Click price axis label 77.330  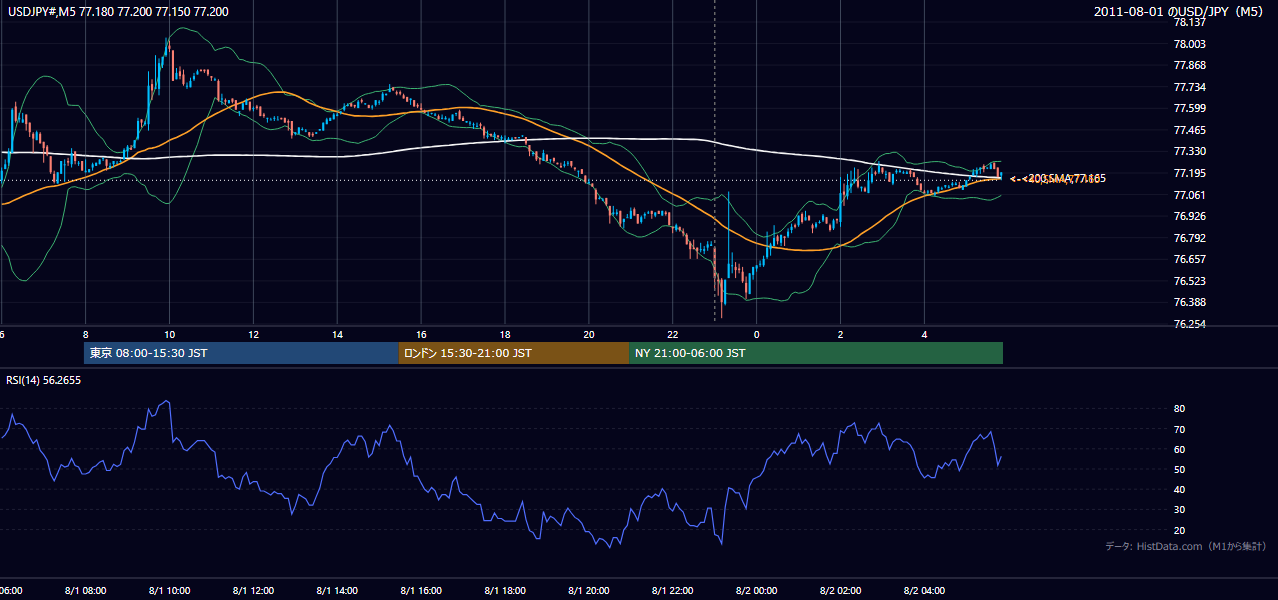point(1190,151)
